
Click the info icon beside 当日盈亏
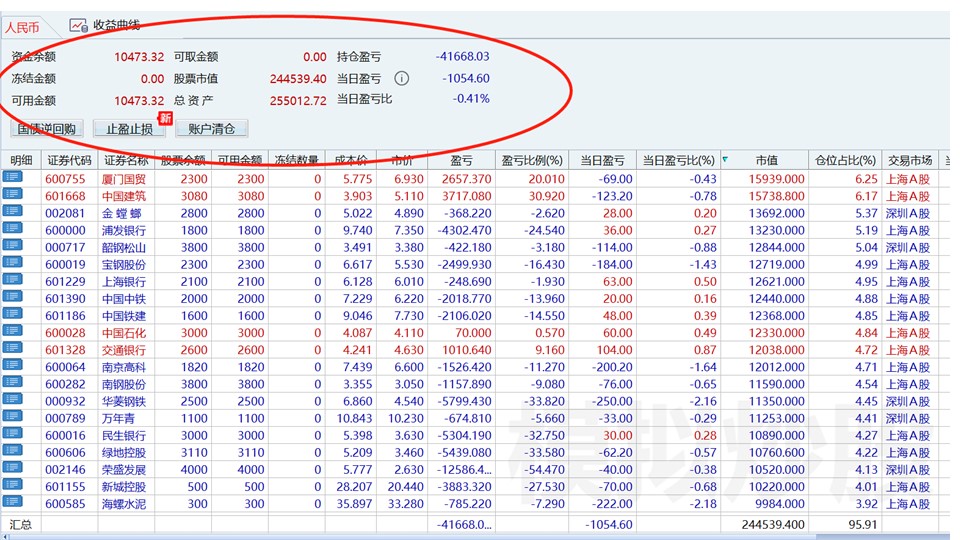401,78
